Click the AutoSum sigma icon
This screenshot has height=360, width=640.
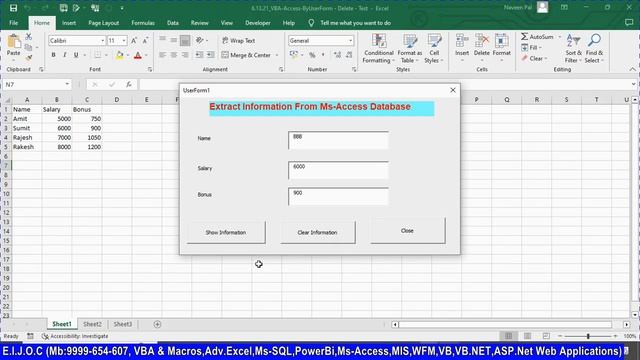pos(524,37)
